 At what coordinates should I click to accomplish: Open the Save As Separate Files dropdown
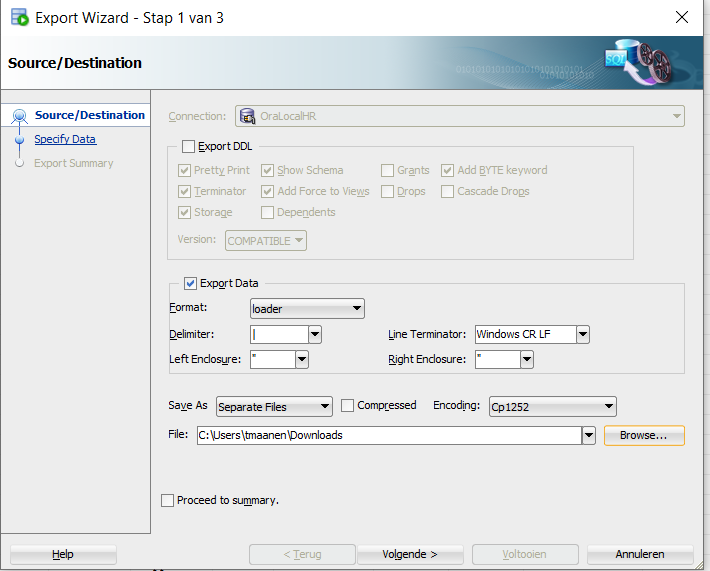pos(274,407)
